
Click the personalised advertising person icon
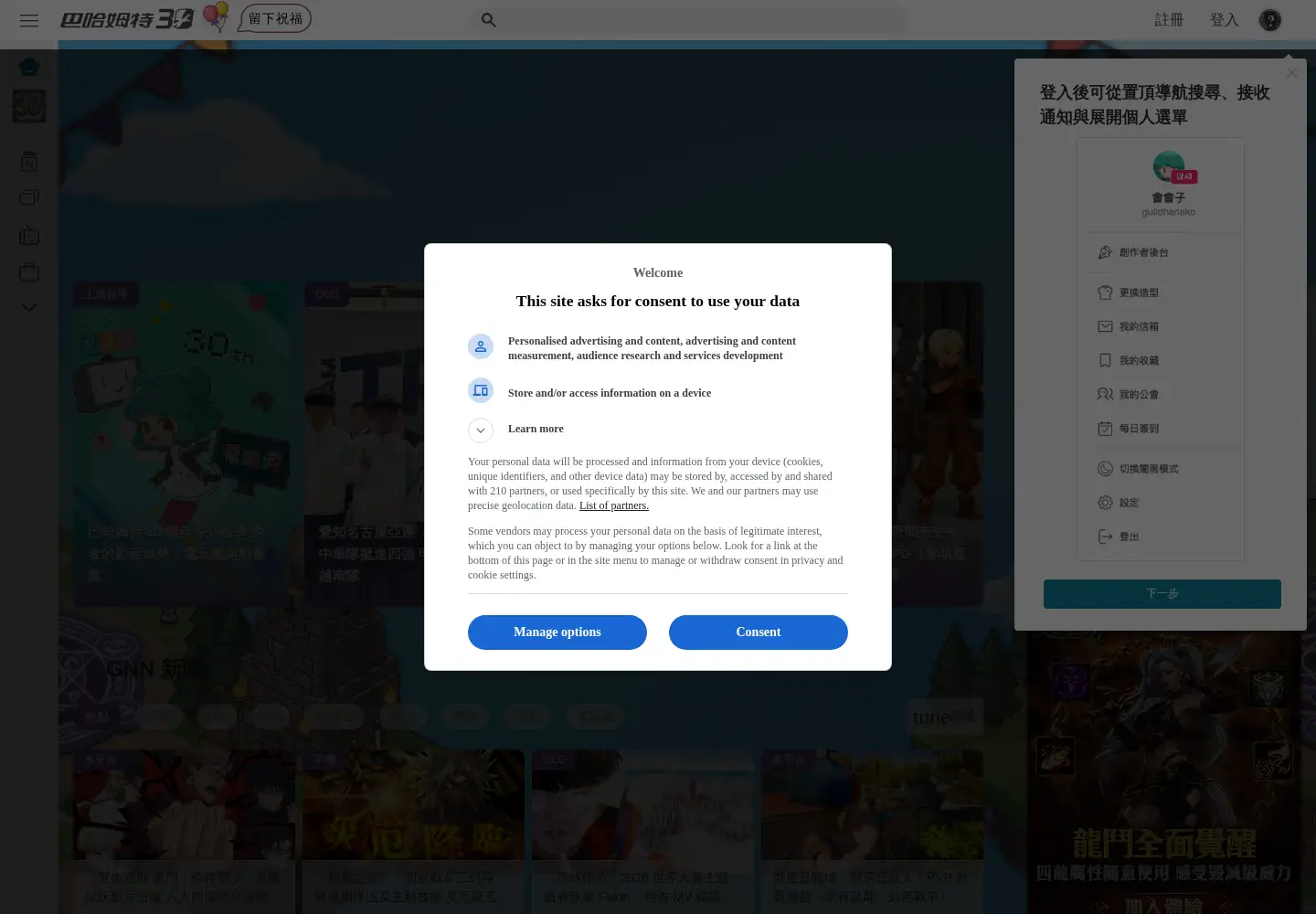[x=481, y=346]
